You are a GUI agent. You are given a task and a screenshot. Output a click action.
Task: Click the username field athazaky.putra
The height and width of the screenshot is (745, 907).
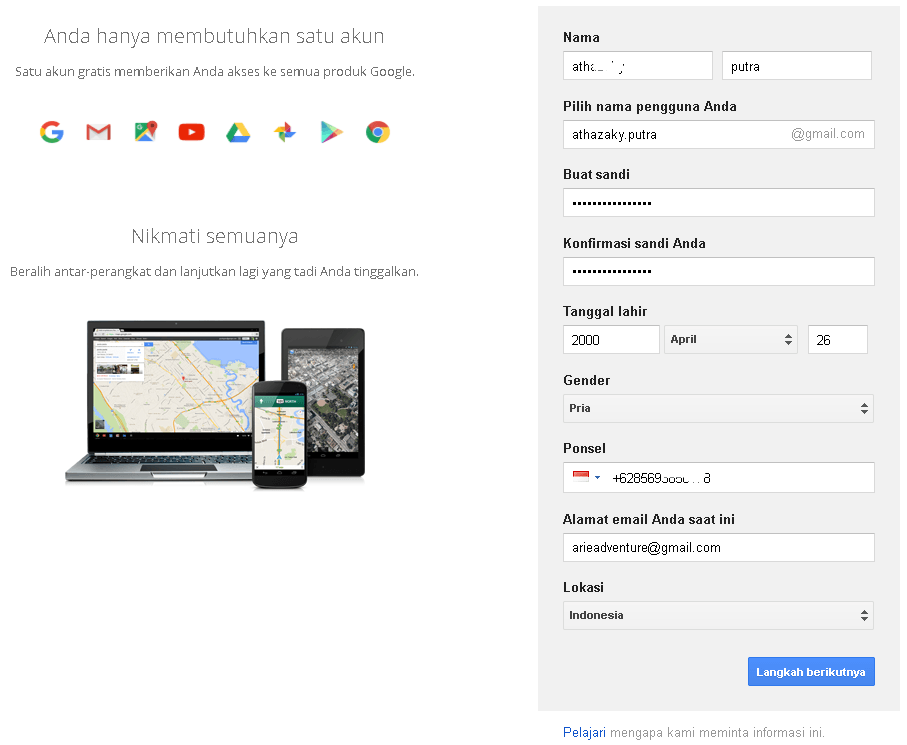point(675,134)
